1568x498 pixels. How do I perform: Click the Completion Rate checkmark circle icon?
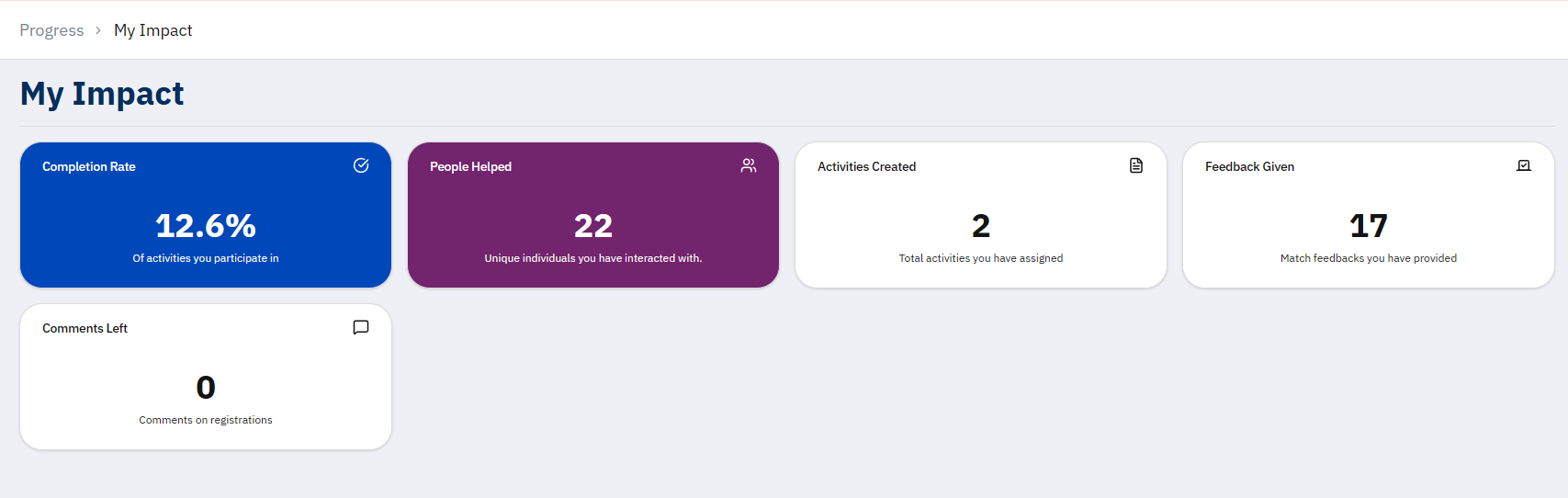[361, 165]
